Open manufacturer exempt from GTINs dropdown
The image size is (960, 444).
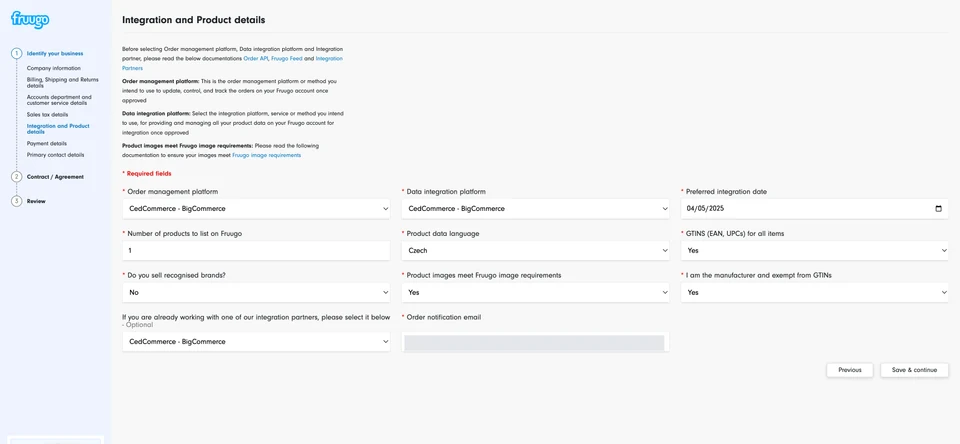click(x=814, y=292)
